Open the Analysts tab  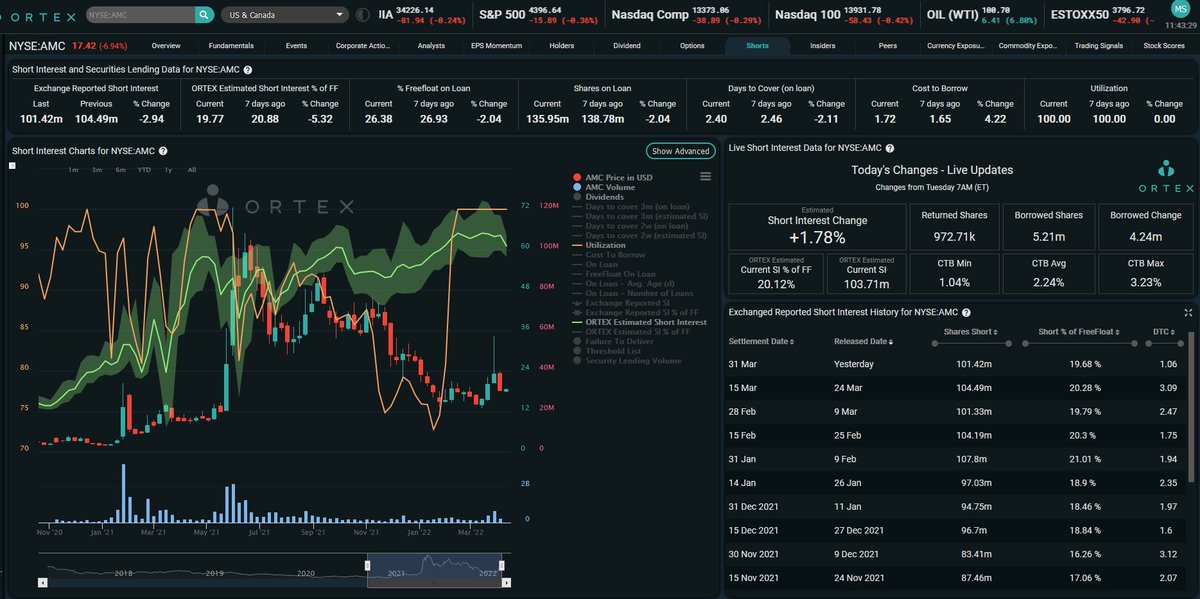431,46
